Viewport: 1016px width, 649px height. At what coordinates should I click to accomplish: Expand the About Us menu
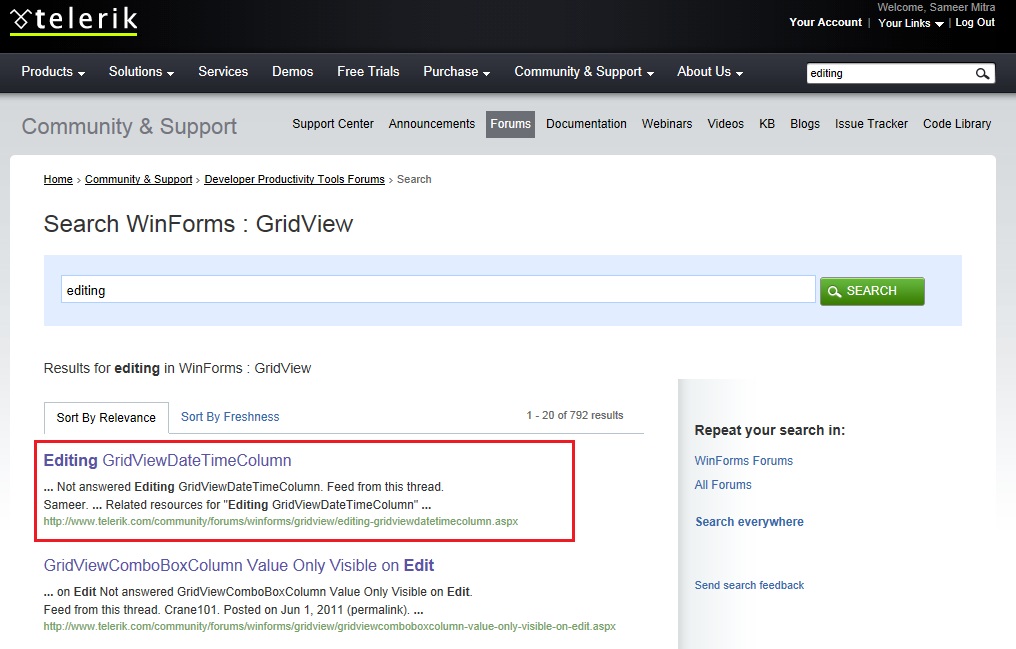(x=710, y=72)
